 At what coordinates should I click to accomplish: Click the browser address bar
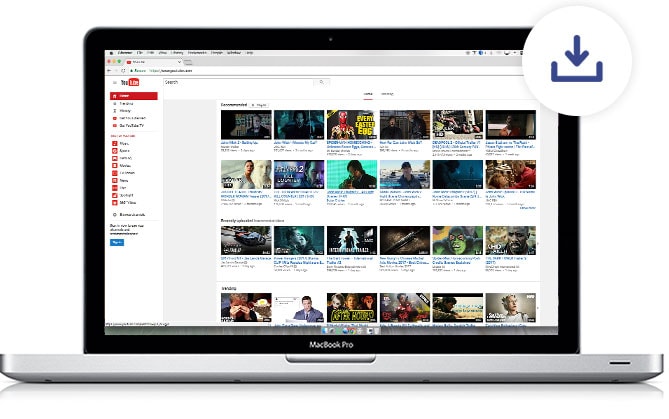pyautogui.click(x=324, y=70)
